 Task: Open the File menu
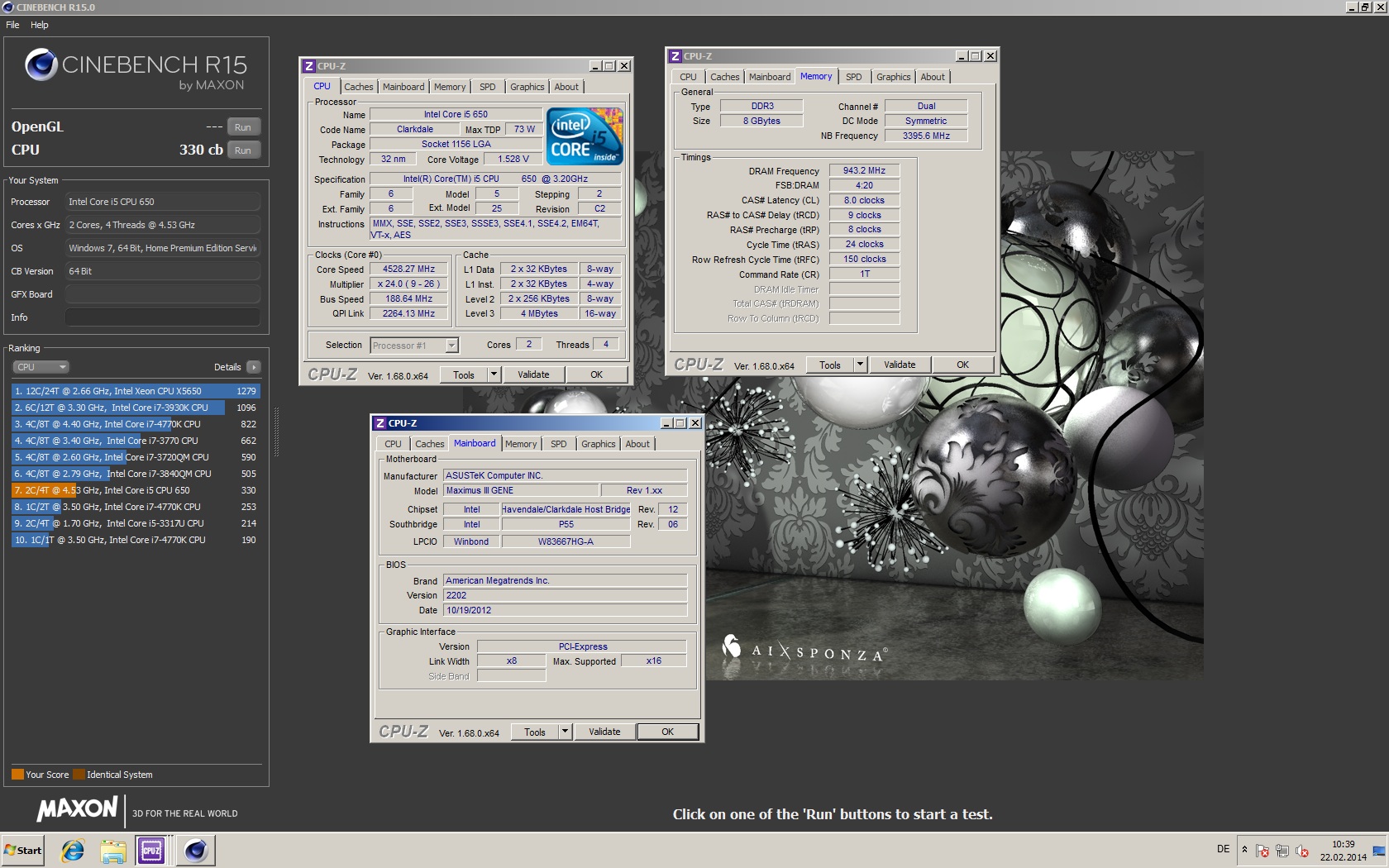point(12,25)
